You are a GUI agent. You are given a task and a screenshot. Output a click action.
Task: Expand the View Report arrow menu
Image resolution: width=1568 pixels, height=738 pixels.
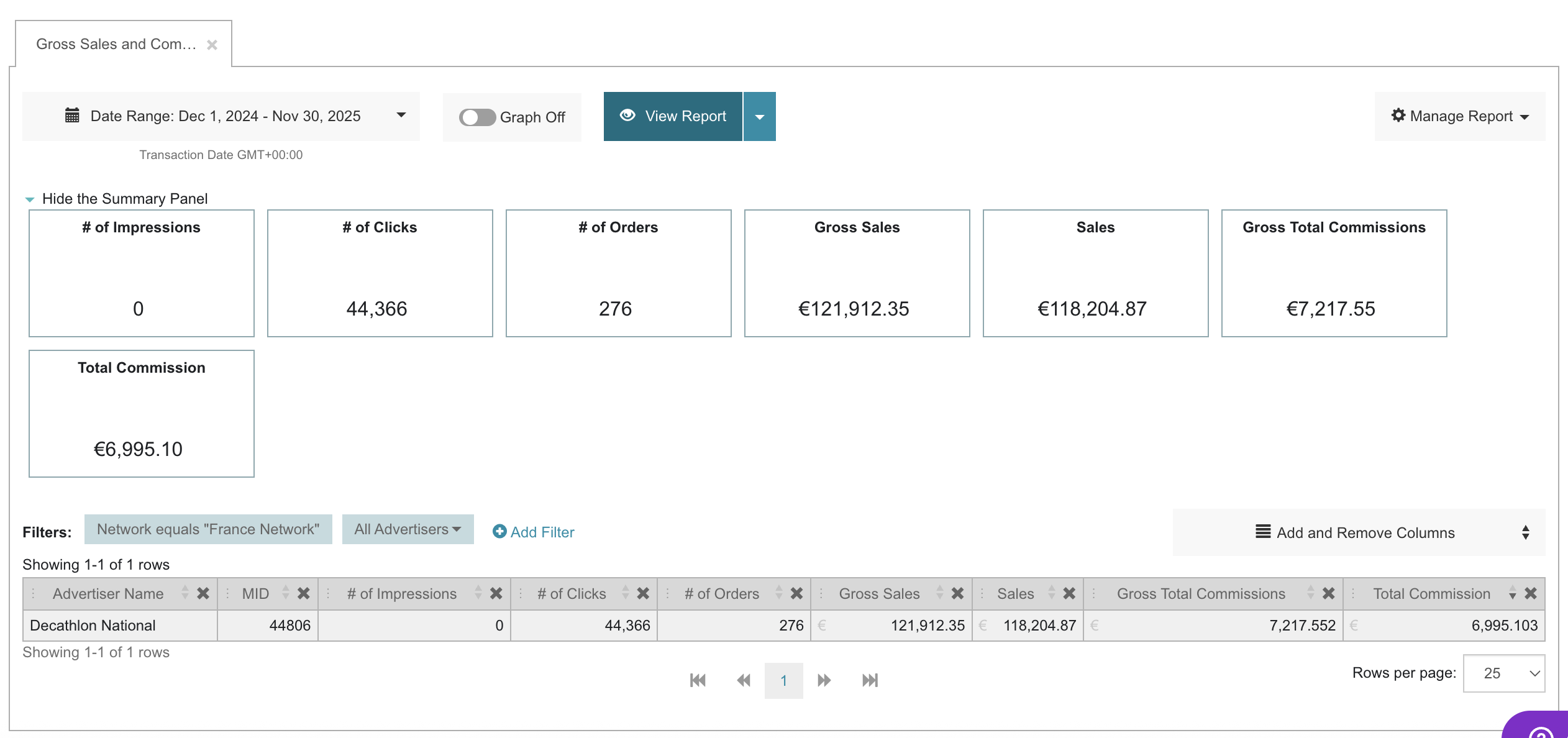[759, 117]
